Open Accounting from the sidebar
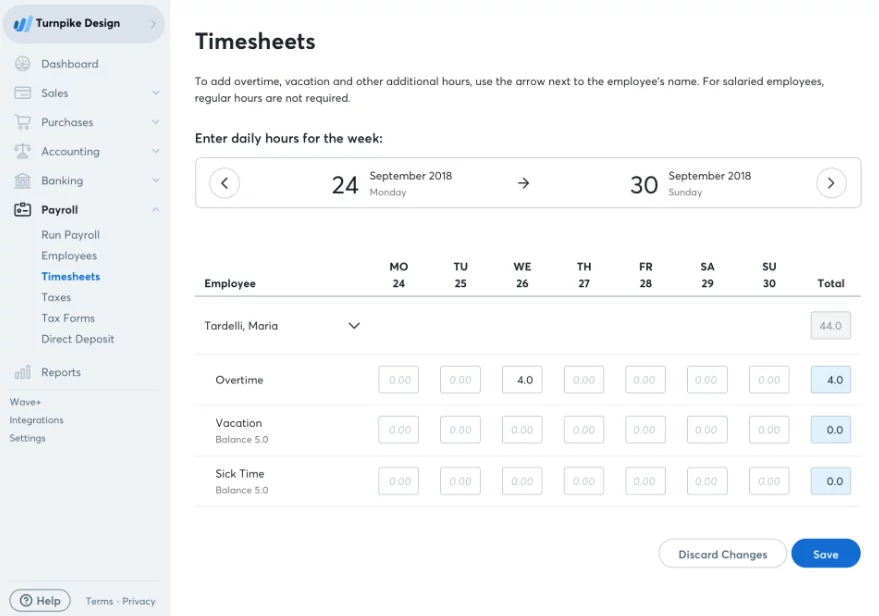The image size is (879, 616). pyautogui.click(x=22, y=151)
